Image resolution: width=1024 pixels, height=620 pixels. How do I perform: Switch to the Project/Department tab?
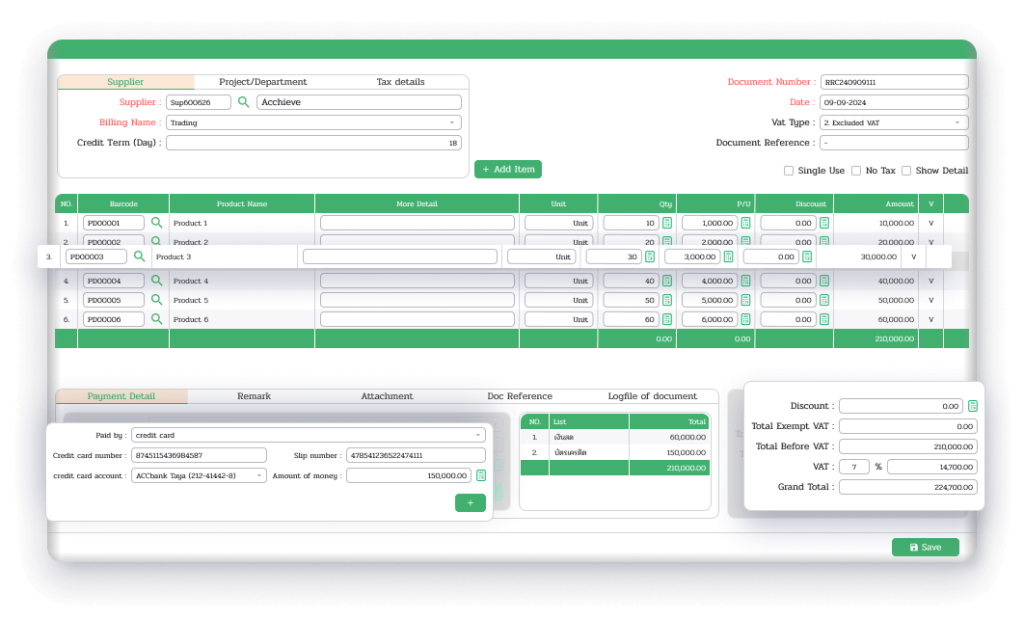coord(263,82)
